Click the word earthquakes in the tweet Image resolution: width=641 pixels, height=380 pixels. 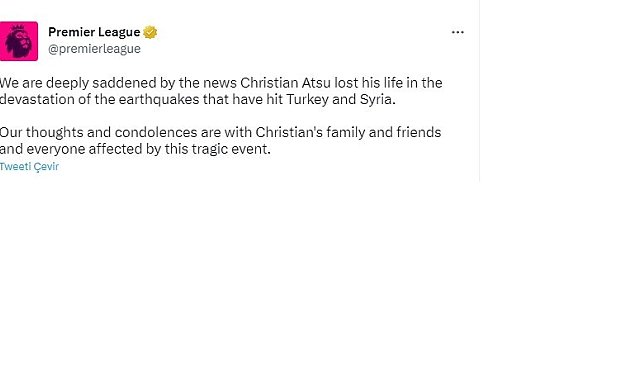click(159, 100)
